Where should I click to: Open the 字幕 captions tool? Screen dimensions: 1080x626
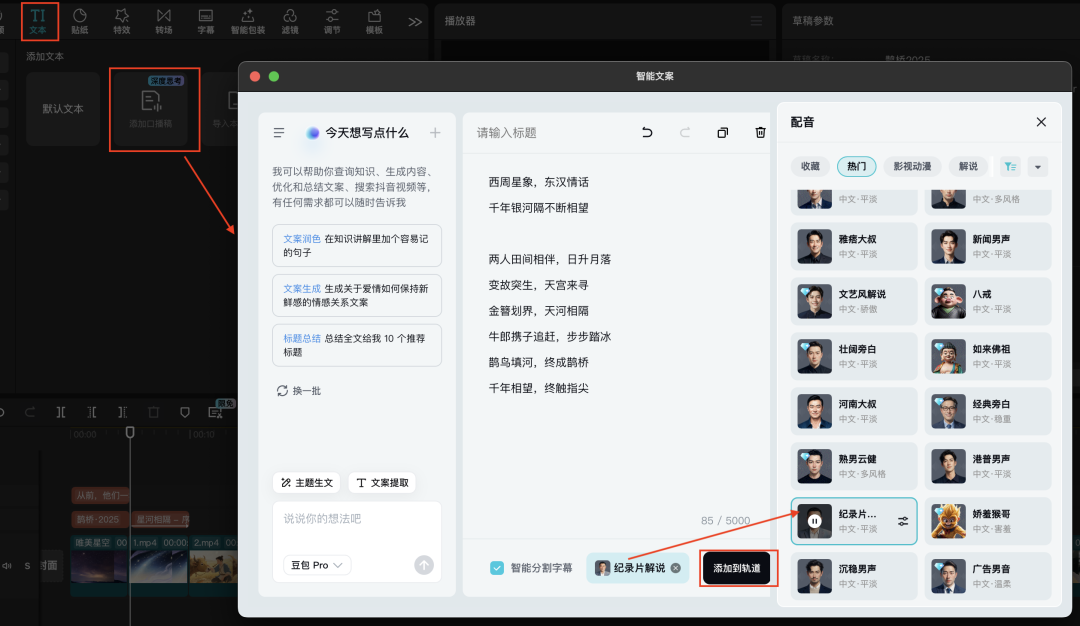pos(208,20)
